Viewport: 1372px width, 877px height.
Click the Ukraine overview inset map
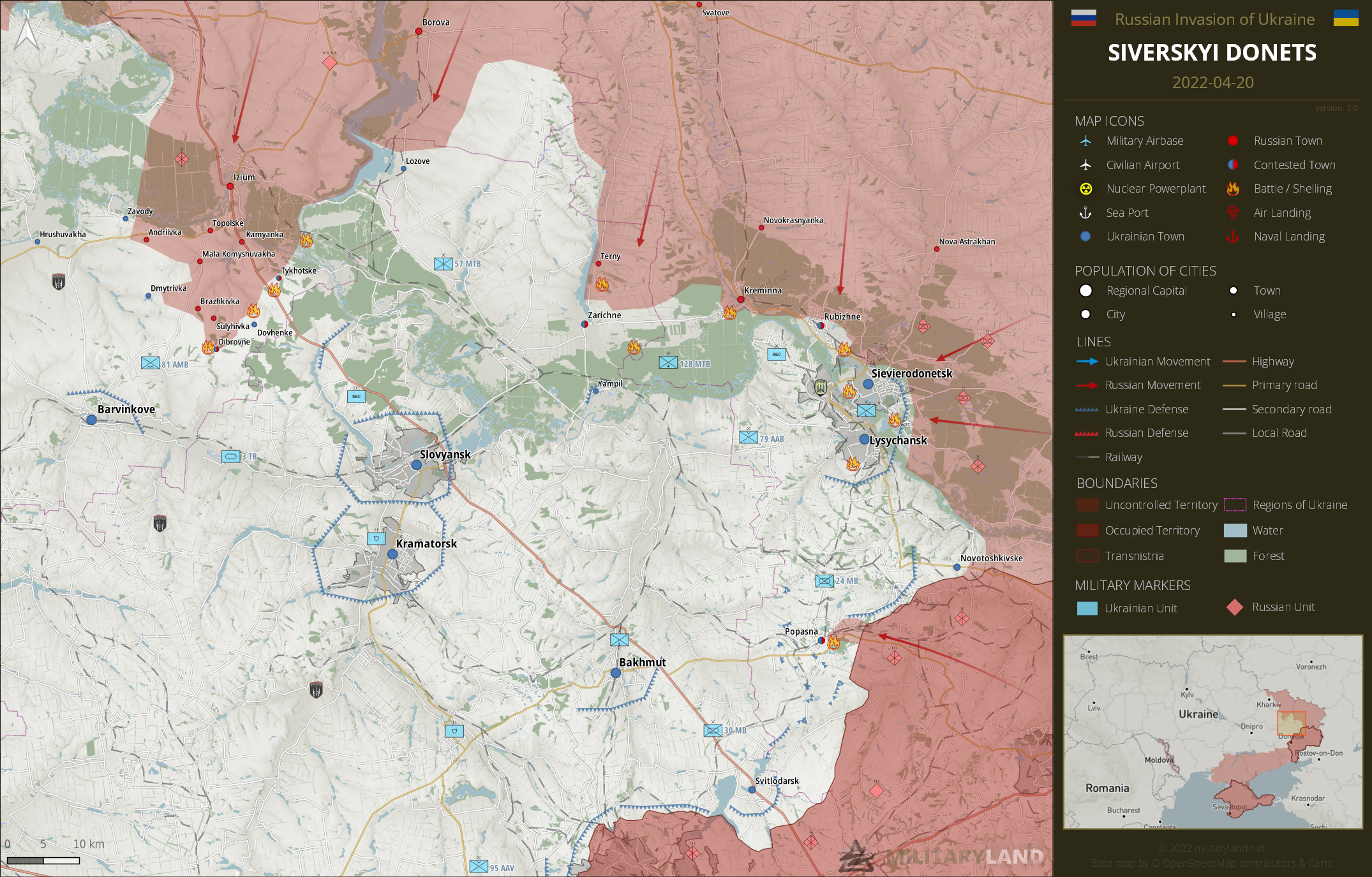coord(1212,732)
